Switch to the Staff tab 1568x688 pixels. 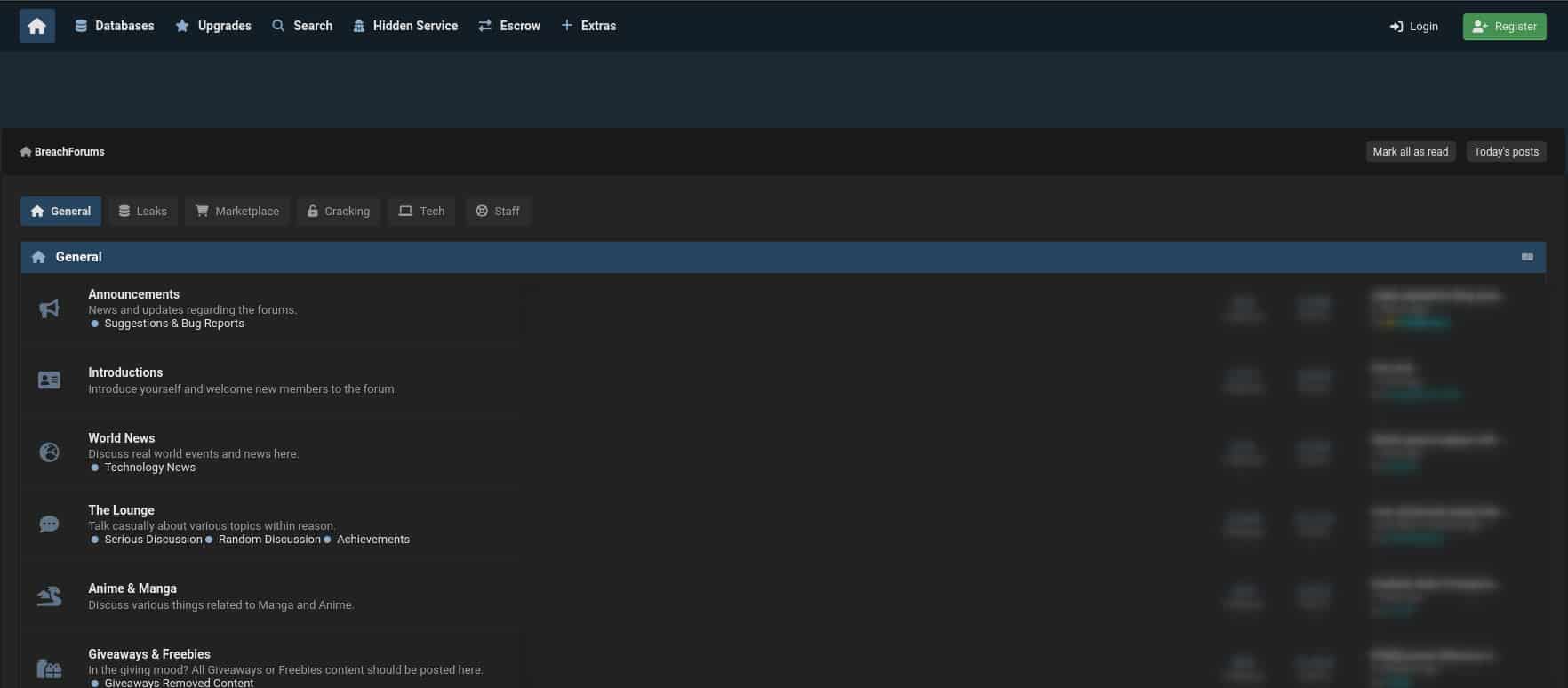(x=498, y=211)
